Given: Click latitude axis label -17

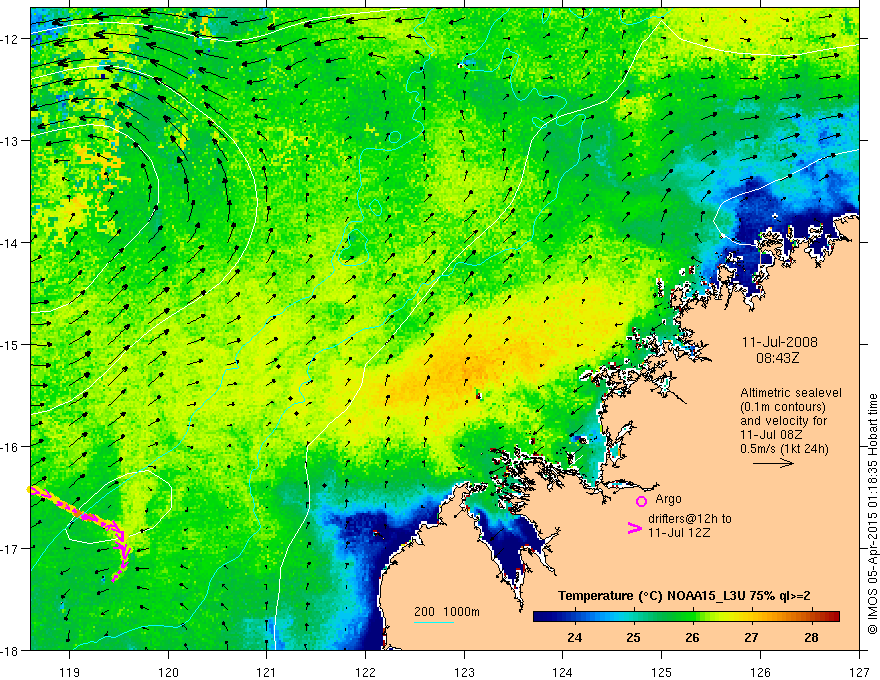Looking at the screenshot, I should 10,549.
